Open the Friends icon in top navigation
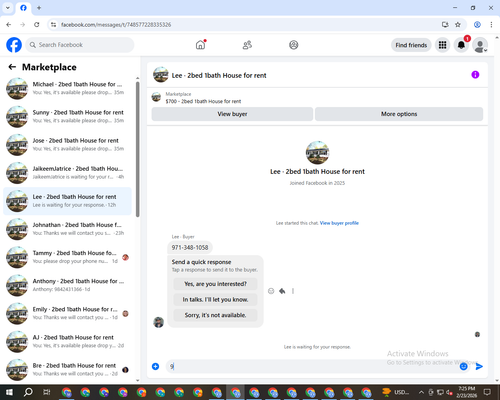 (x=247, y=45)
